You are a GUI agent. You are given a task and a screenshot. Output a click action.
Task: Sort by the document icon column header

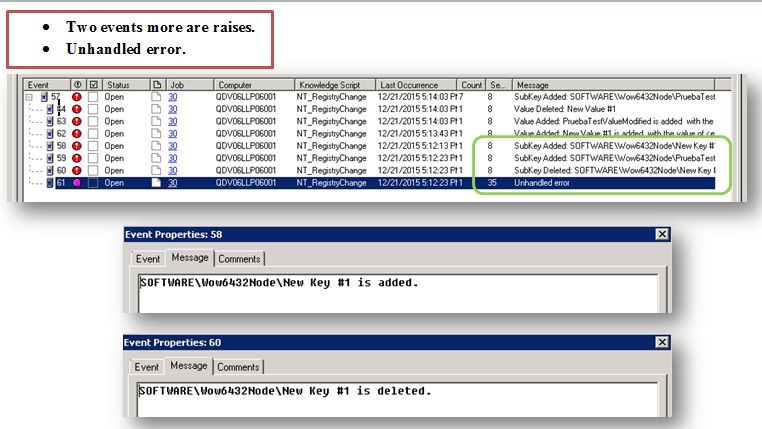[157, 85]
